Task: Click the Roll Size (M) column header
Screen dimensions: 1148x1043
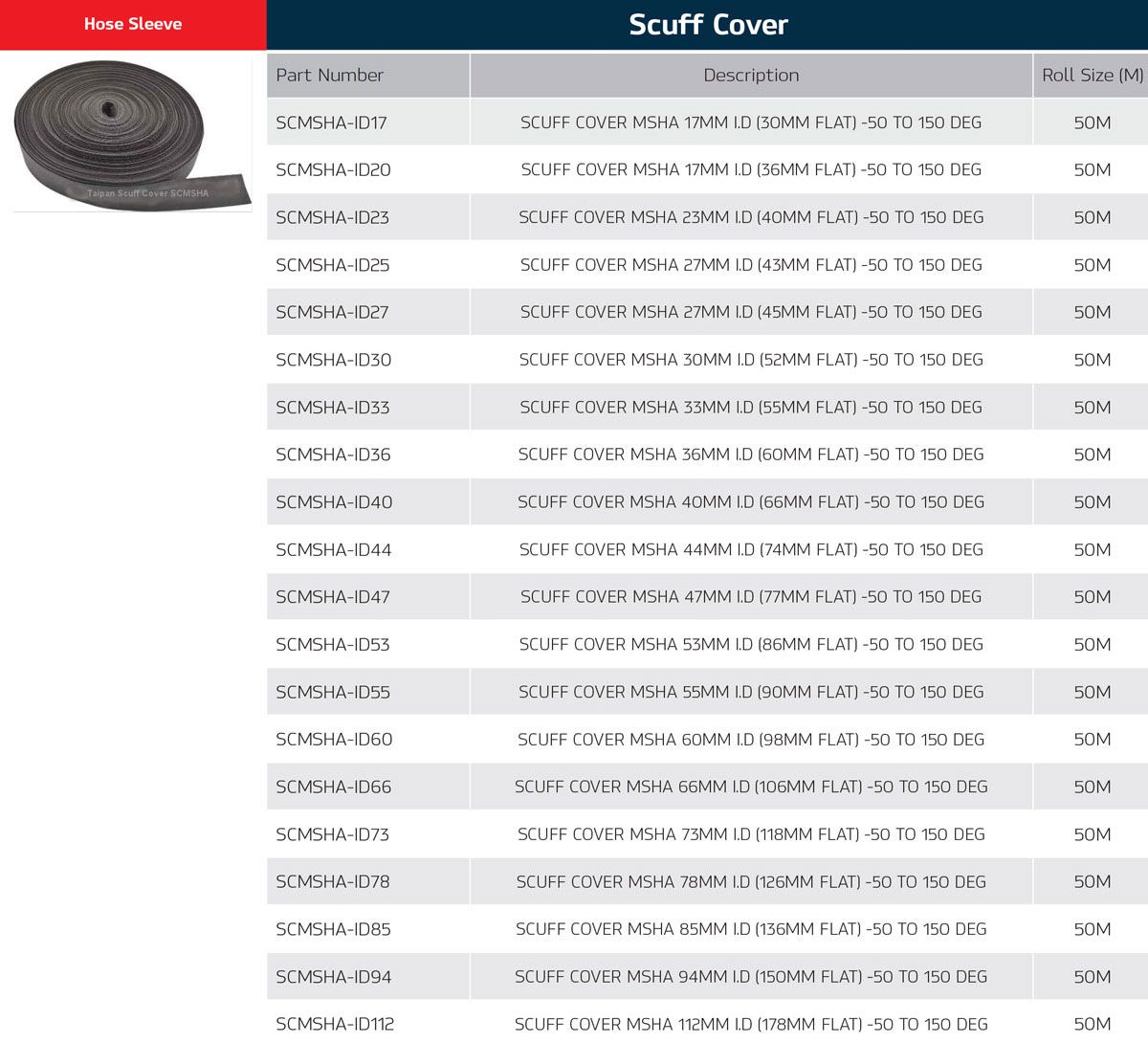Action: coord(1092,75)
